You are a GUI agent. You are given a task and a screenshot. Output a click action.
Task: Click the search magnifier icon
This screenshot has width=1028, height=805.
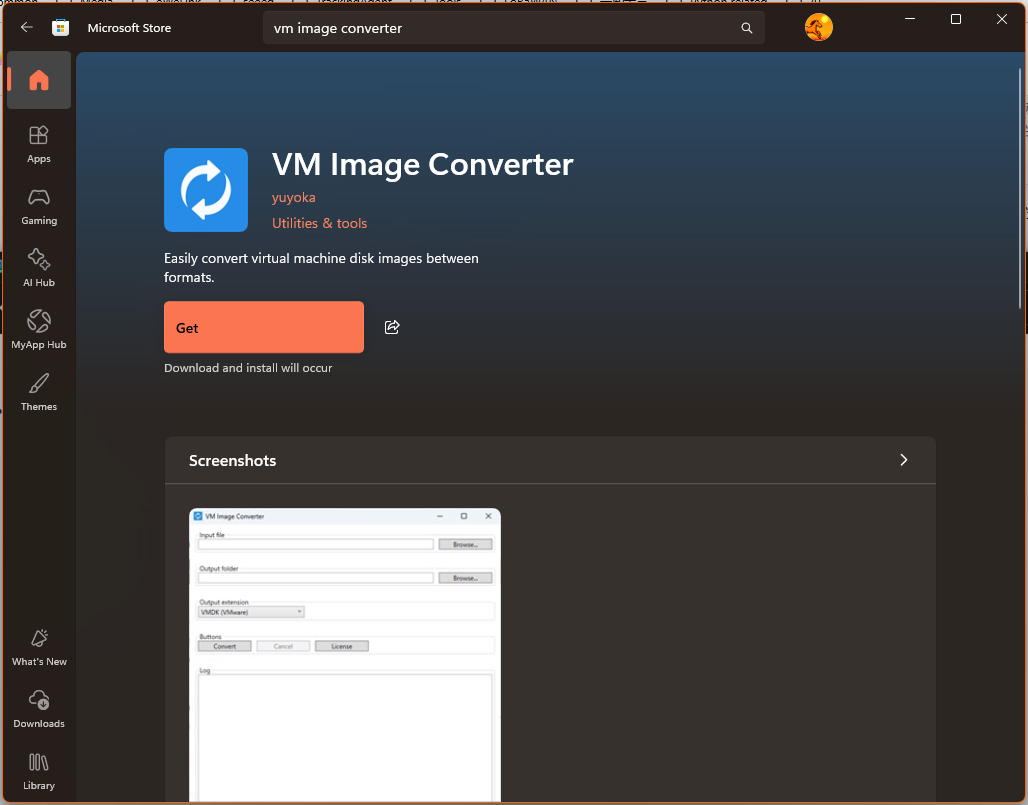coord(746,28)
